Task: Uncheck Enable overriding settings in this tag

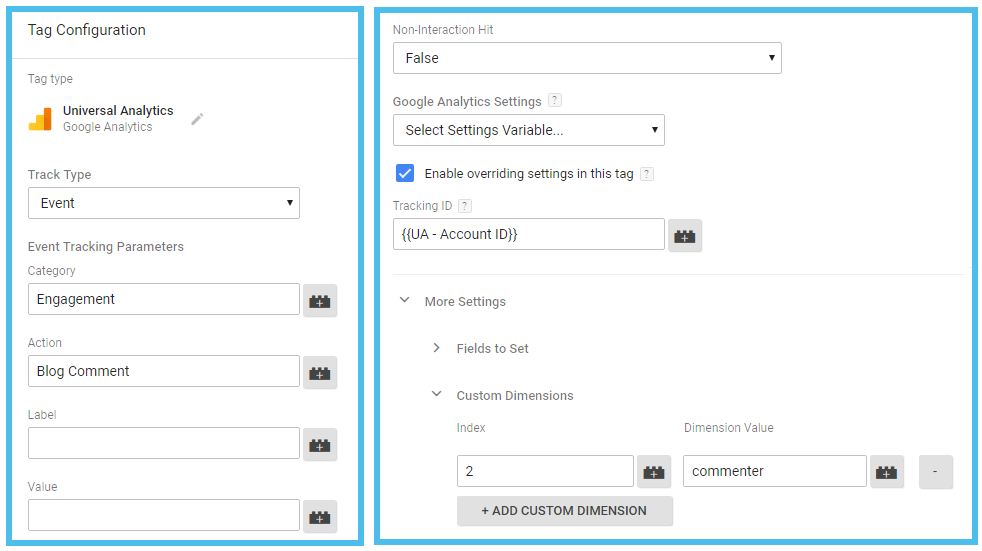Action: (x=405, y=173)
